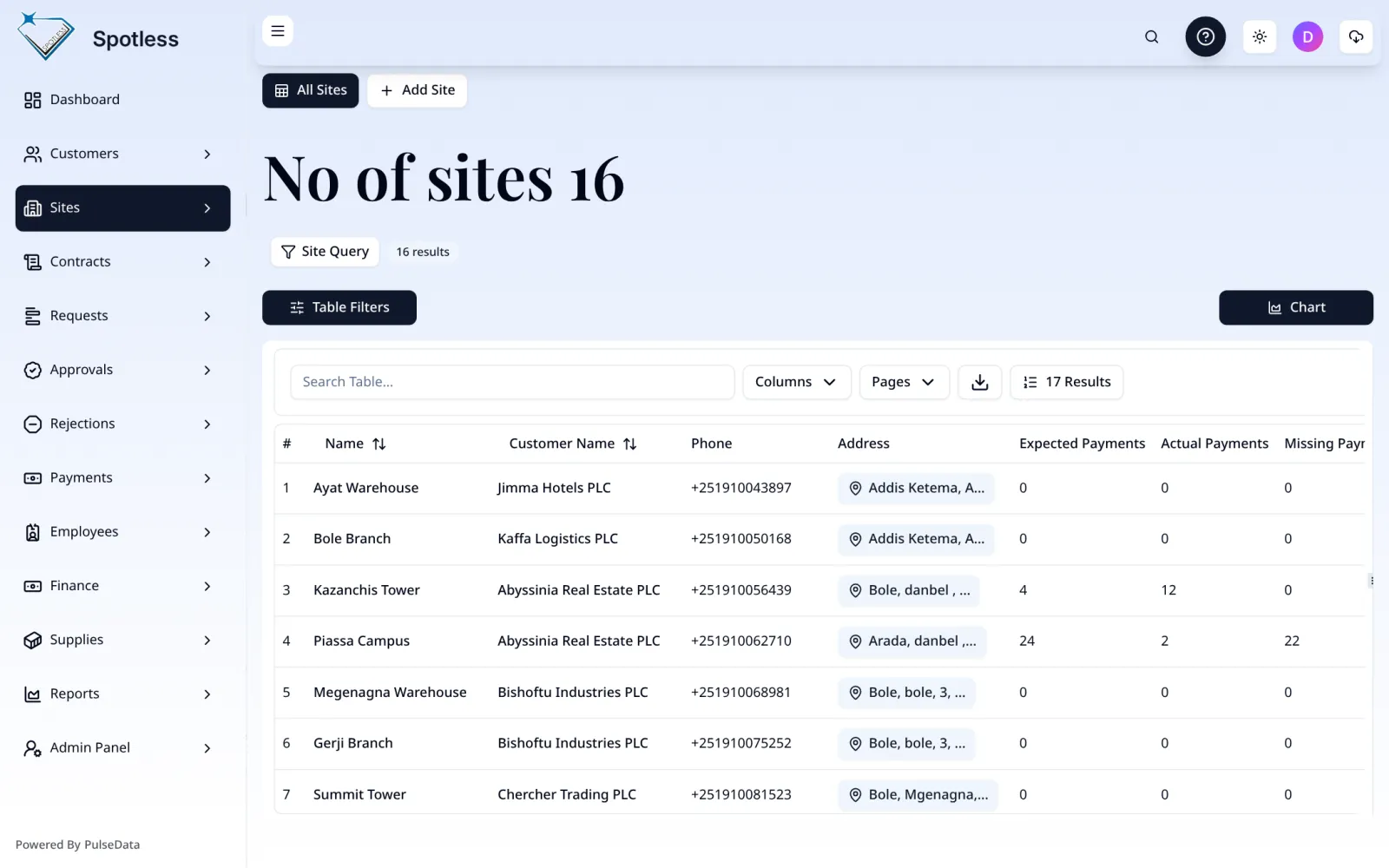The image size is (1389, 868).
Task: Click the location pin for Piassa Campus address
Action: point(855,641)
